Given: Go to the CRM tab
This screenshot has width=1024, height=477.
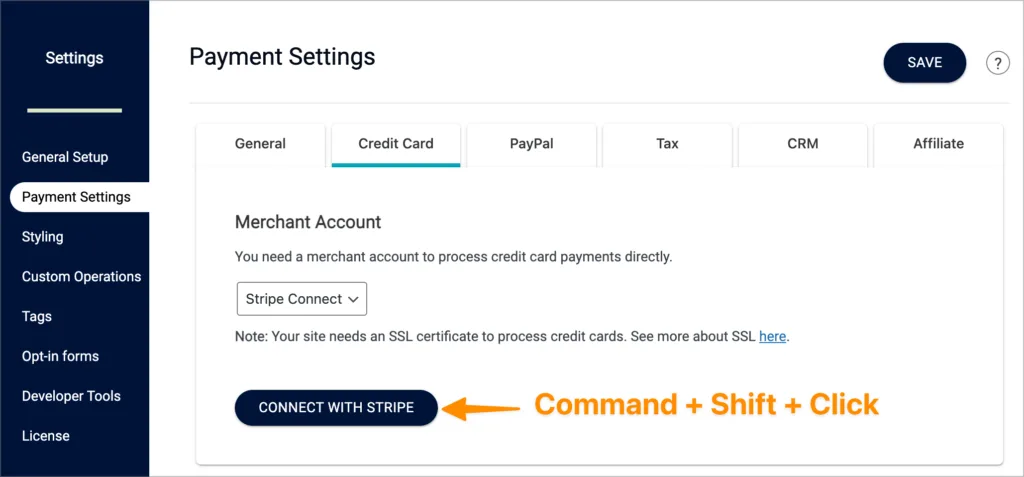Looking at the screenshot, I should coord(802,144).
